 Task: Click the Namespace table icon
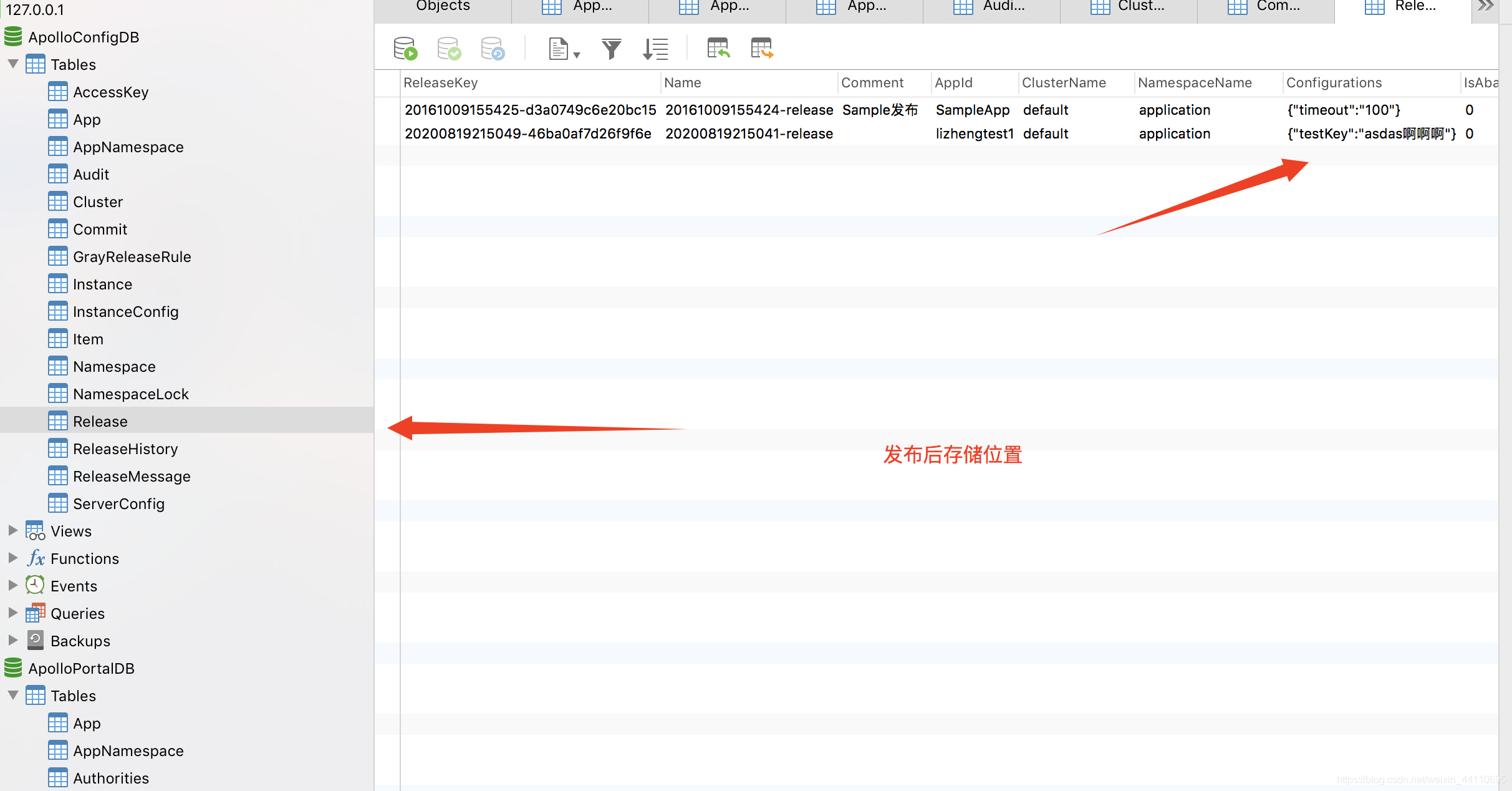click(x=58, y=366)
